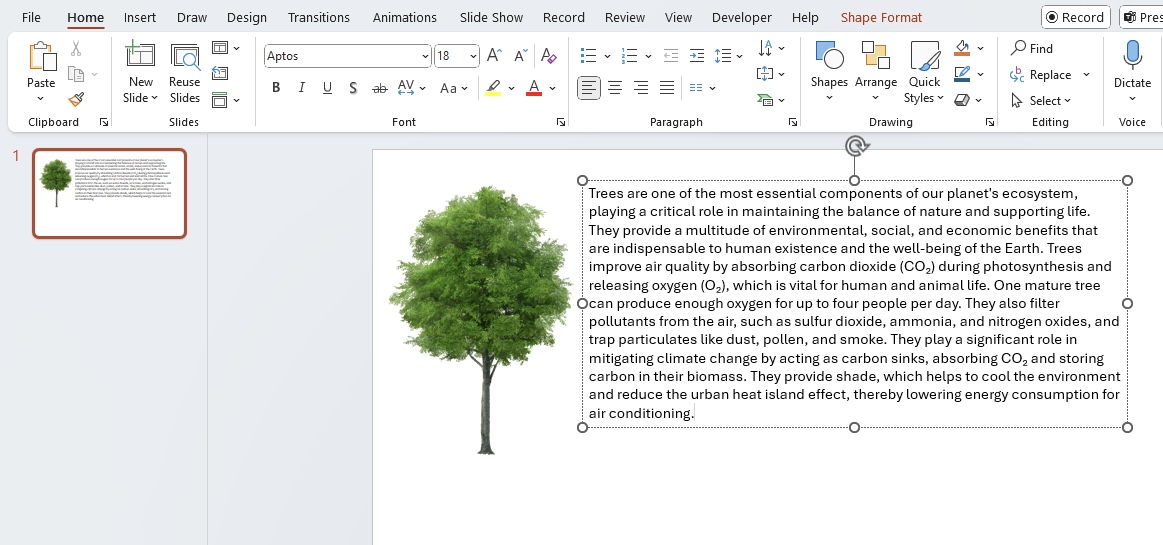Increase list indent level
The height and width of the screenshot is (545, 1163).
(x=696, y=56)
